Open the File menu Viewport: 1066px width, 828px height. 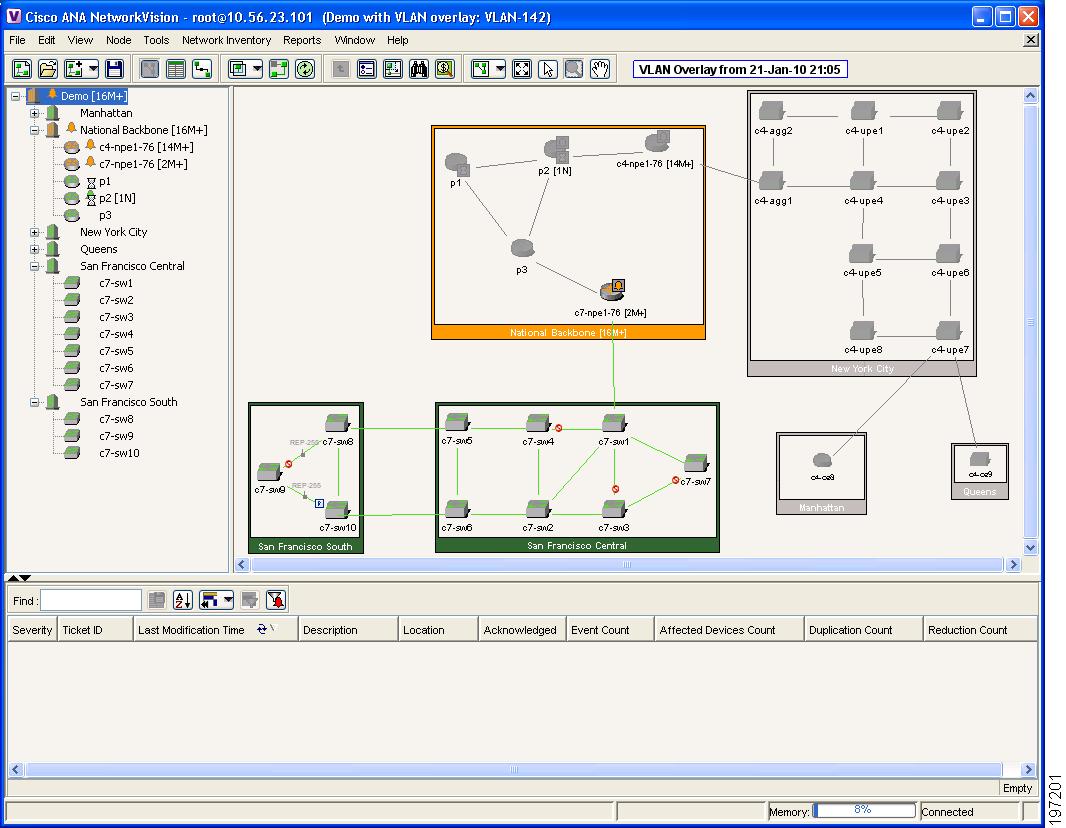pos(17,41)
